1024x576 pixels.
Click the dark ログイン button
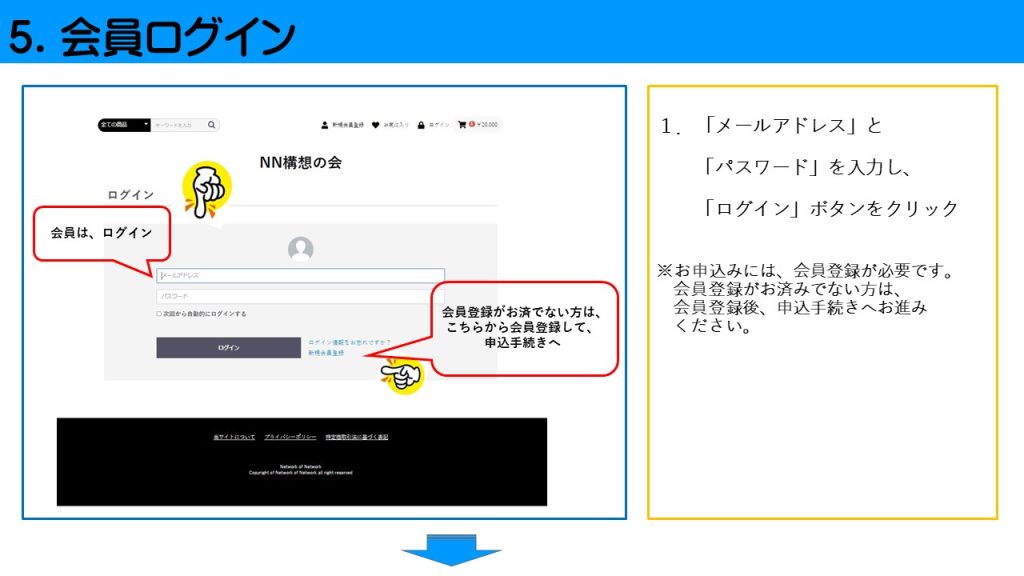coord(229,347)
